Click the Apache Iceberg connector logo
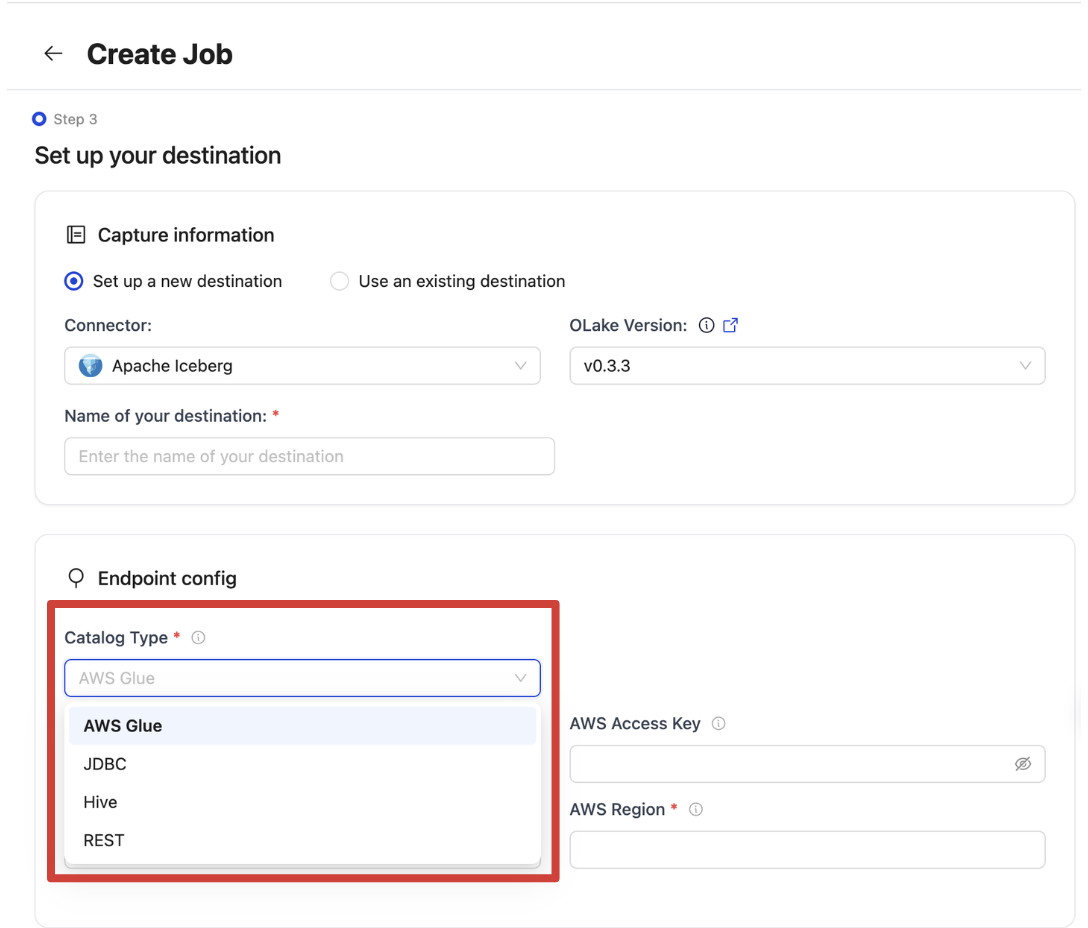Image resolution: width=1088 pixels, height=928 pixels. 89,365
